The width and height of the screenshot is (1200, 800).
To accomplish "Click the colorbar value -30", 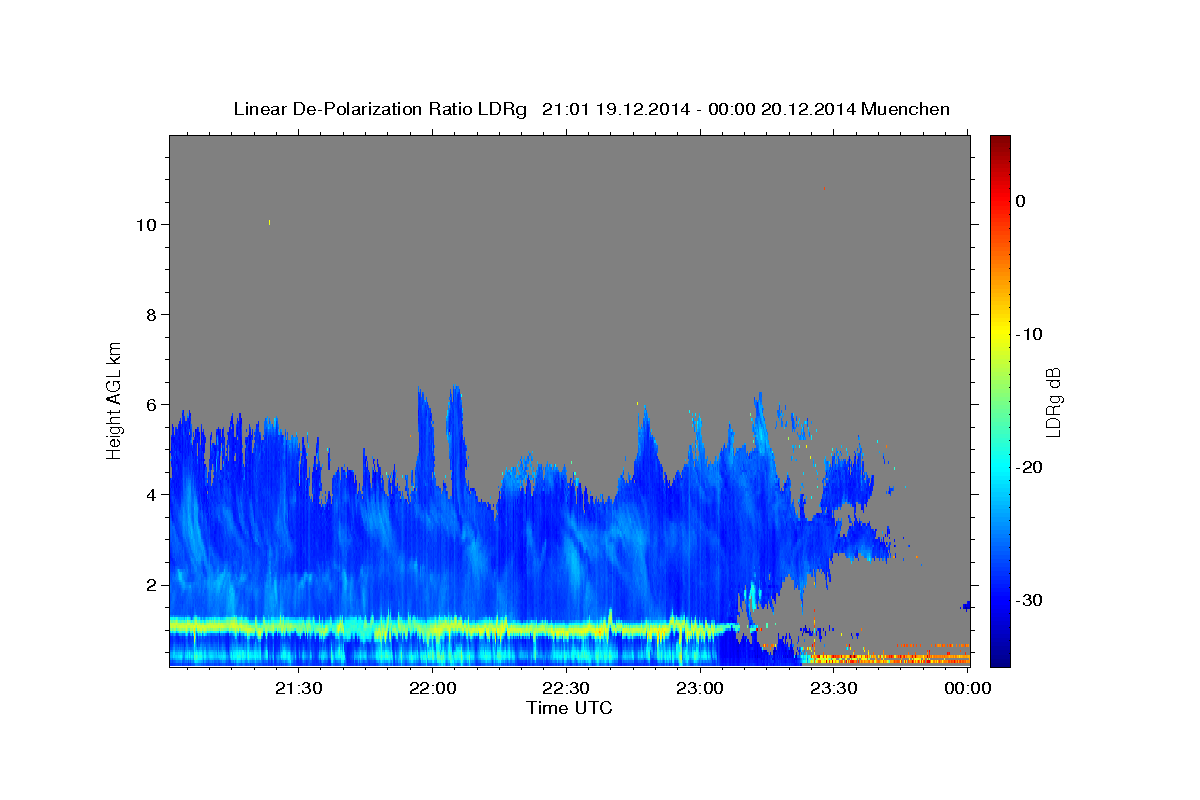I will point(1029,600).
